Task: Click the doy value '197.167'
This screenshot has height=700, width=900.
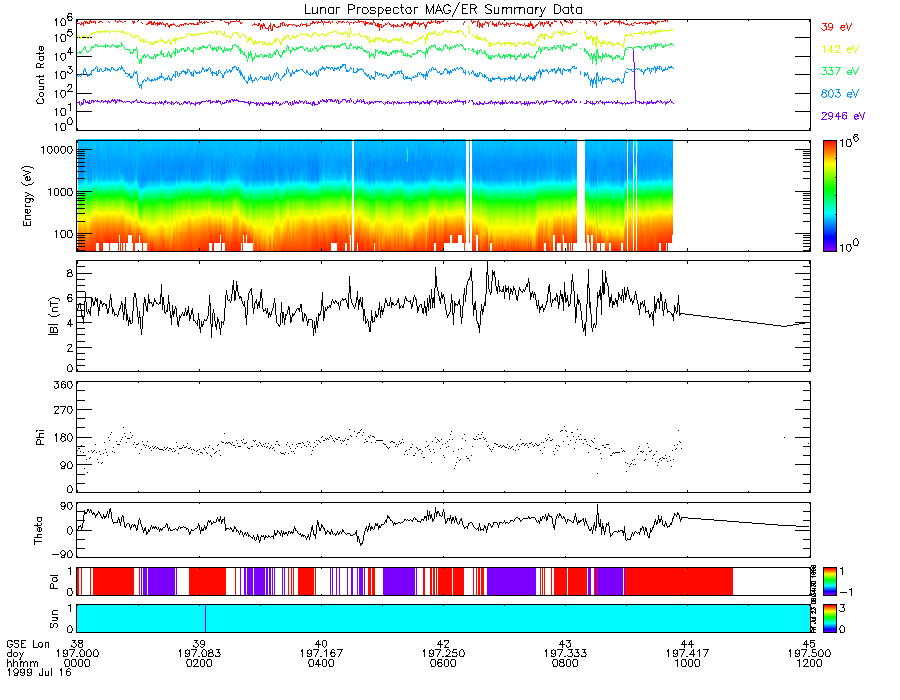Action: (321, 654)
